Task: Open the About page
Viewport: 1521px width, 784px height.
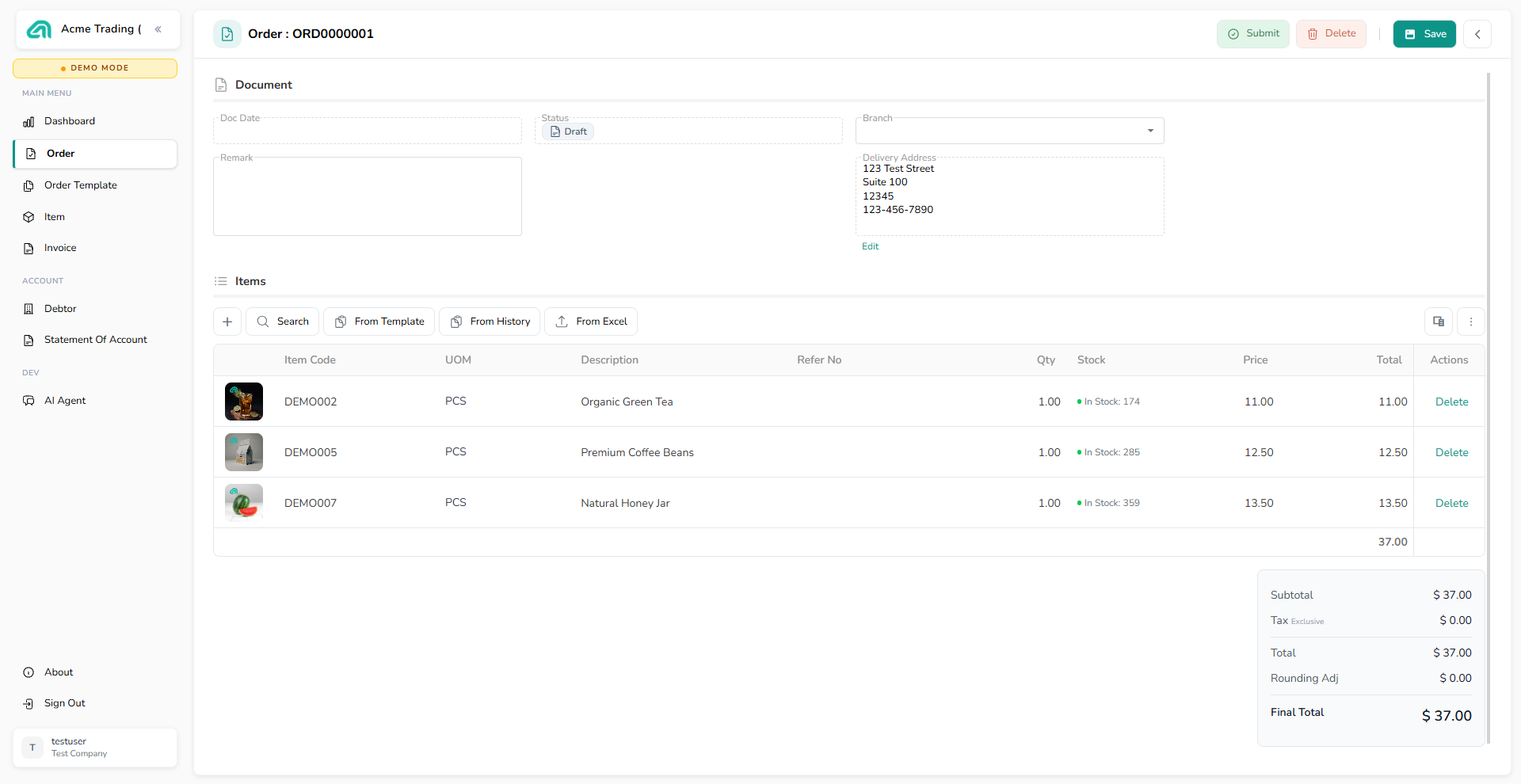Action: tap(95, 672)
